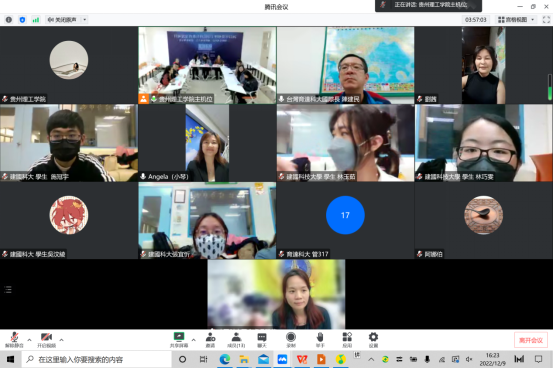The height and width of the screenshot is (369, 553).
Task: Open meeting settings gear
Action: [x=373, y=340]
